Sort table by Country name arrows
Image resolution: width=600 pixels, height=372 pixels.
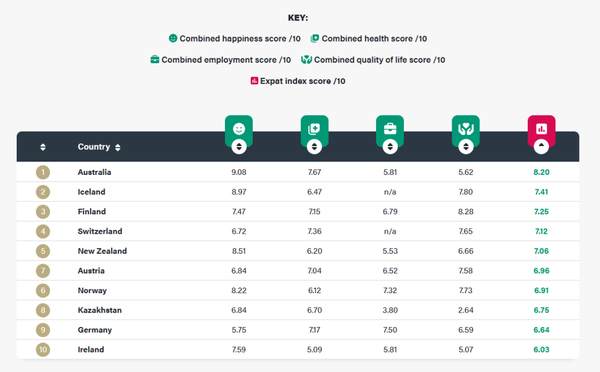pyautogui.click(x=117, y=147)
